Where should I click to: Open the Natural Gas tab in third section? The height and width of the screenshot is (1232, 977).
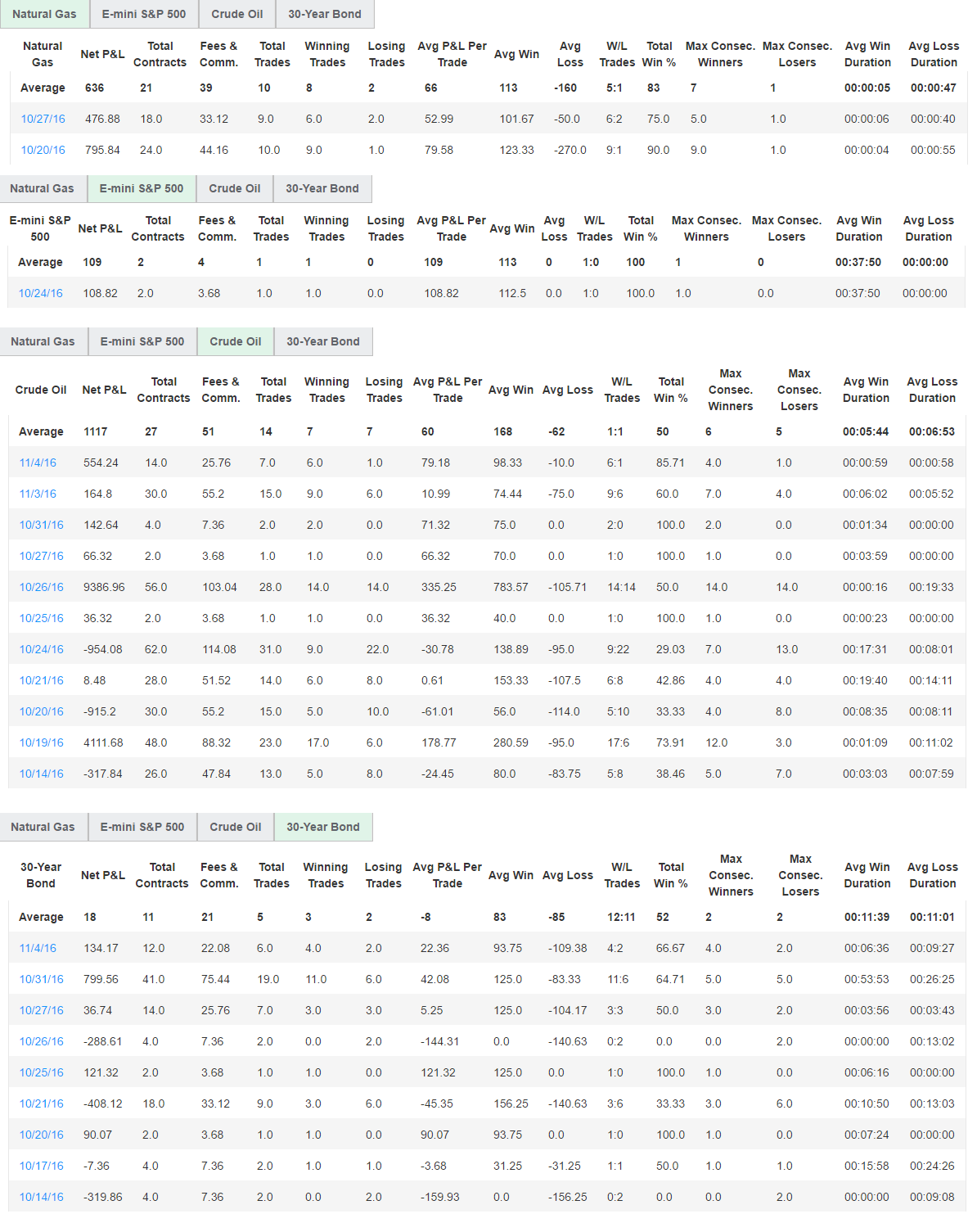[x=43, y=341]
